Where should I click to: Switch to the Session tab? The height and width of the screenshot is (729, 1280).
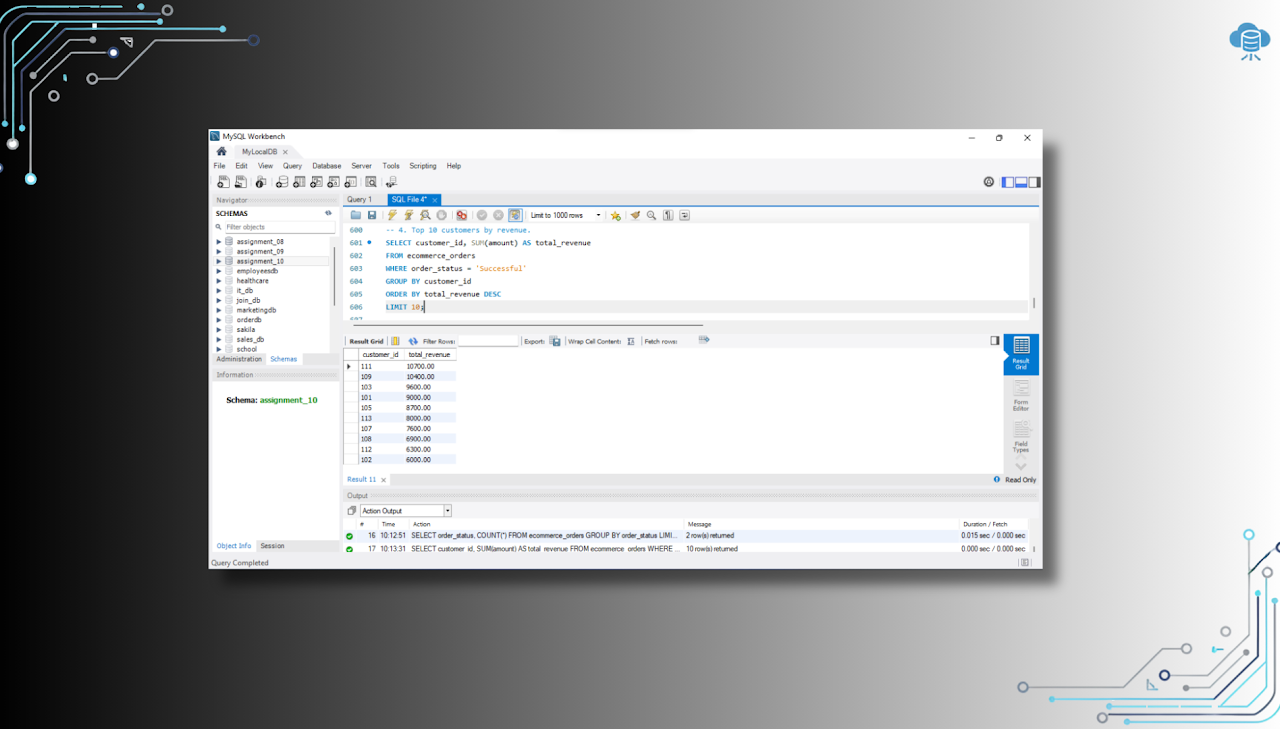click(272, 546)
